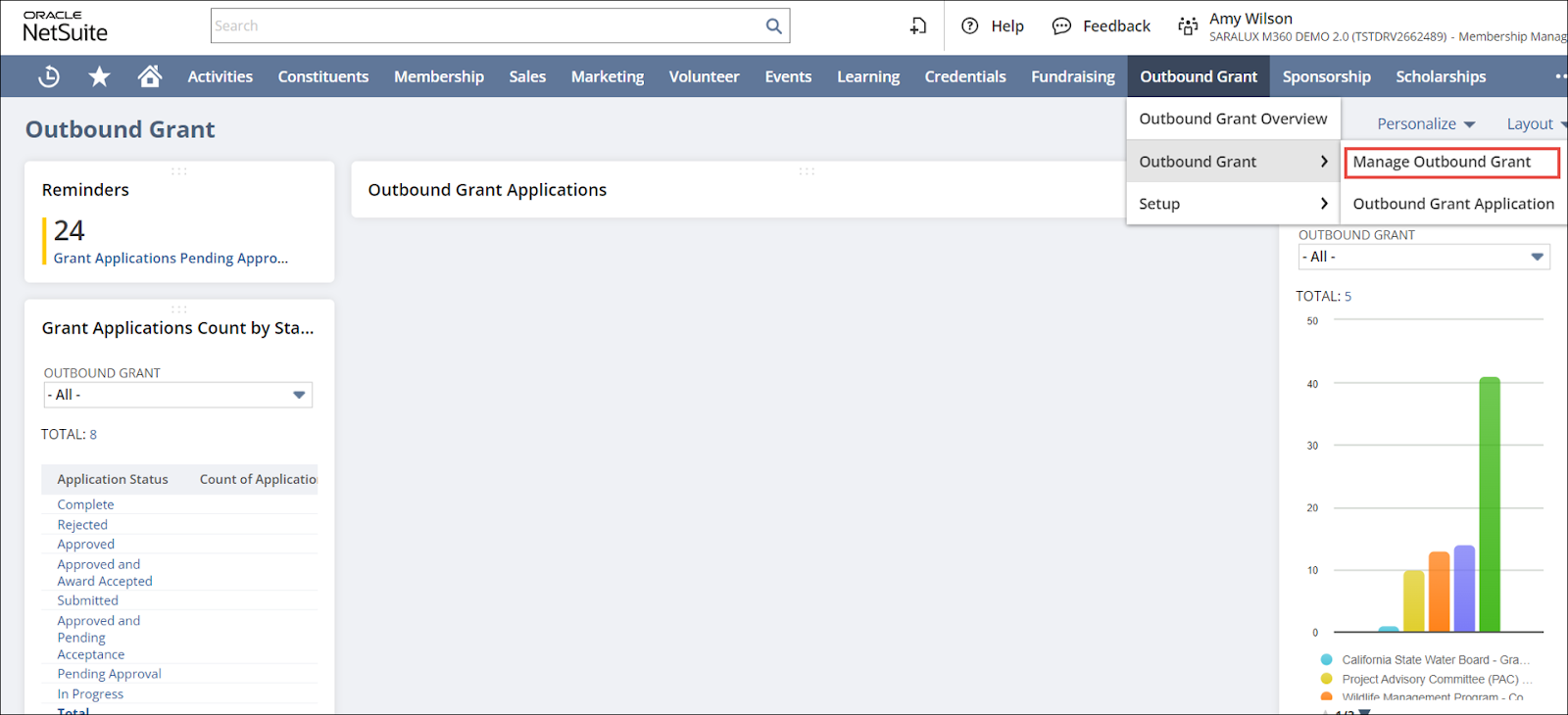Click the Create New icon beside search
This screenshot has height=715, width=1568.
click(x=917, y=26)
